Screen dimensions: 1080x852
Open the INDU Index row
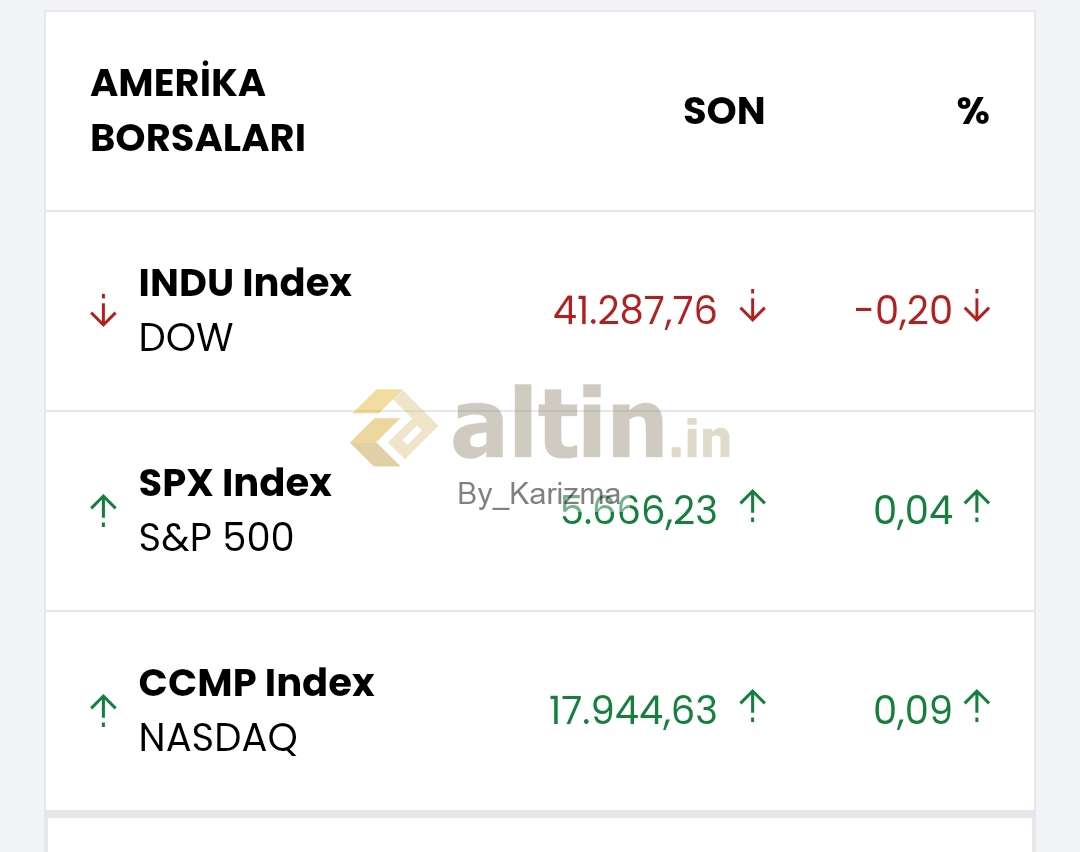pos(540,311)
